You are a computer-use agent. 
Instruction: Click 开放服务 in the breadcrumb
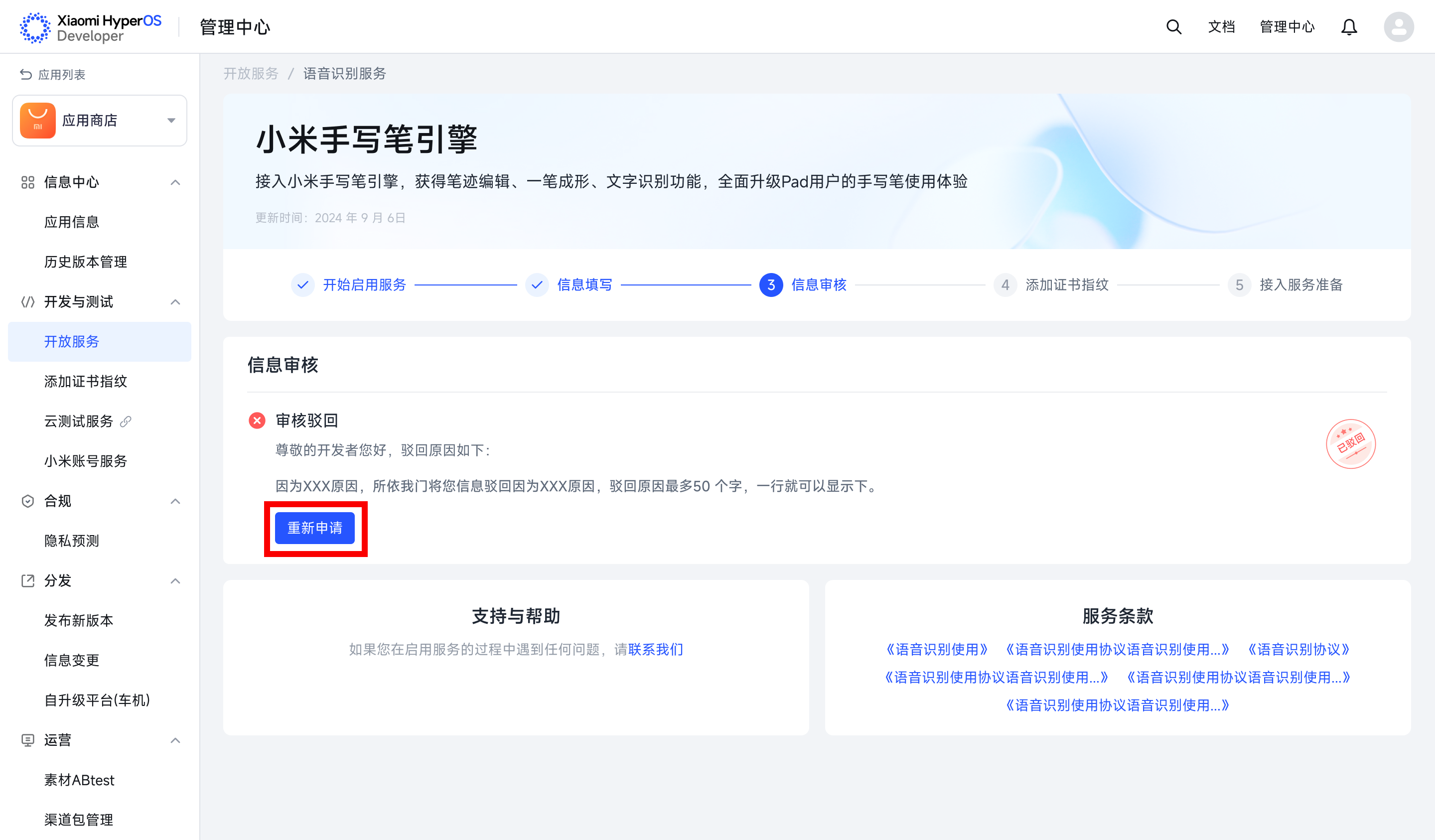(x=251, y=73)
